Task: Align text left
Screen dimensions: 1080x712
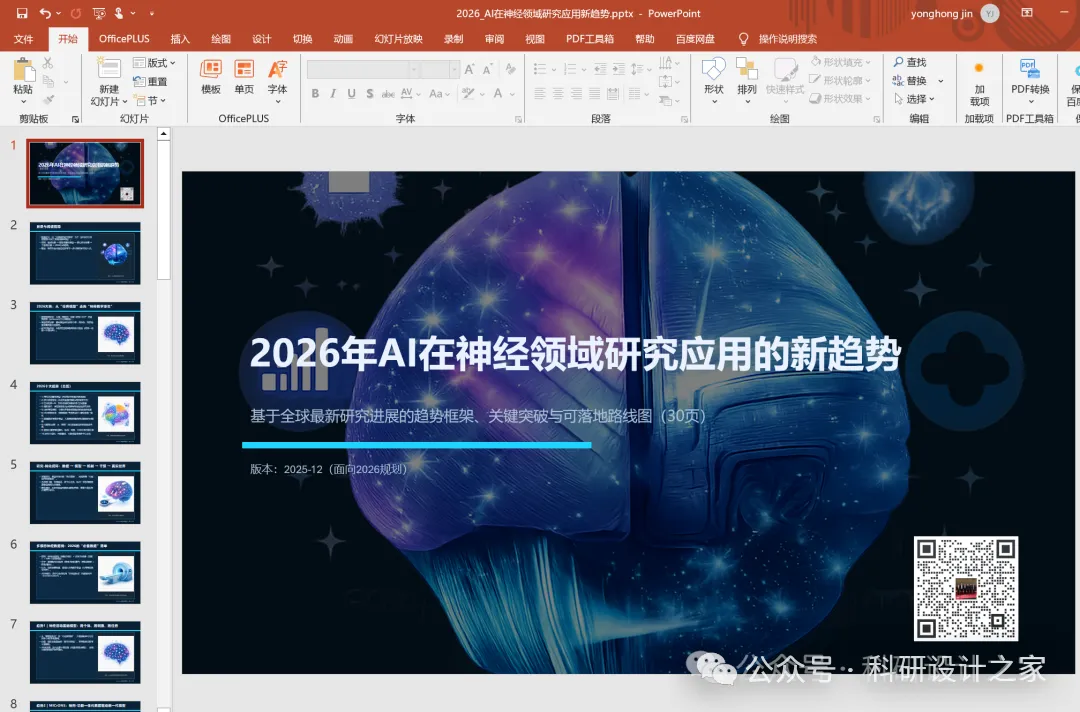Action: [x=540, y=94]
